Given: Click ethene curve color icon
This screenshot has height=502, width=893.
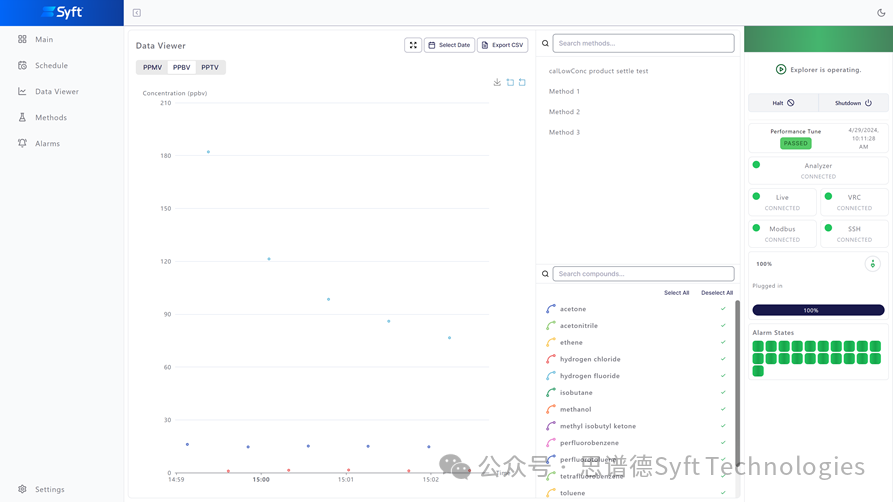Looking at the screenshot, I should click(x=551, y=342).
